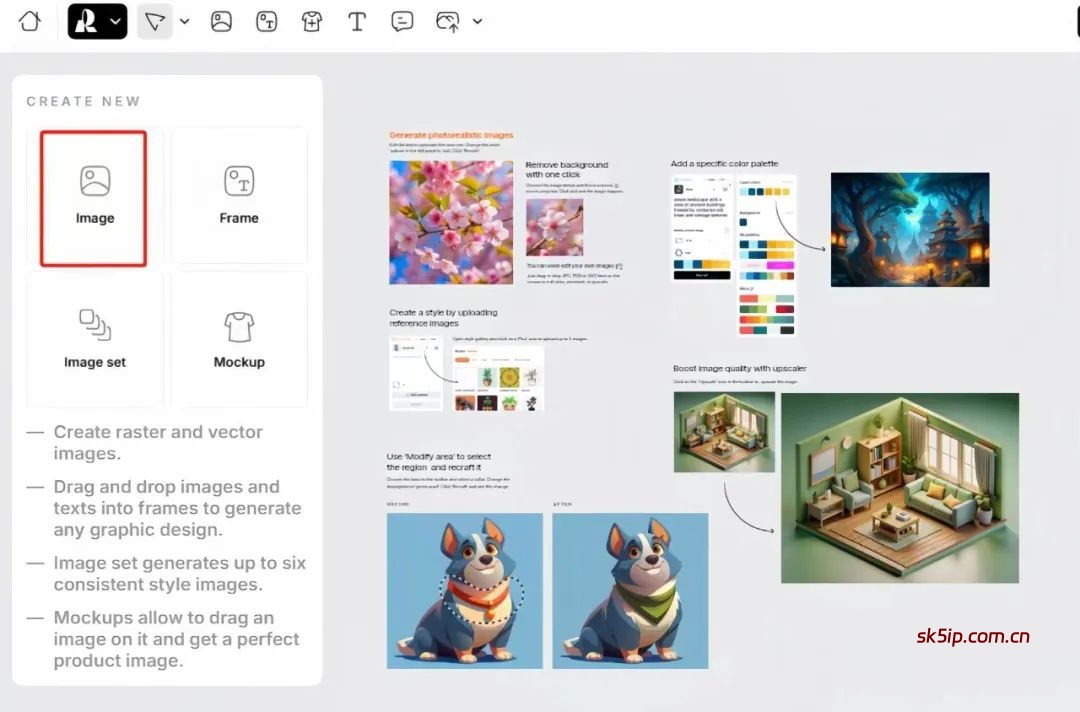The image size is (1080, 712).
Task: Select the dog with green bandana image
Action: [x=630, y=590]
